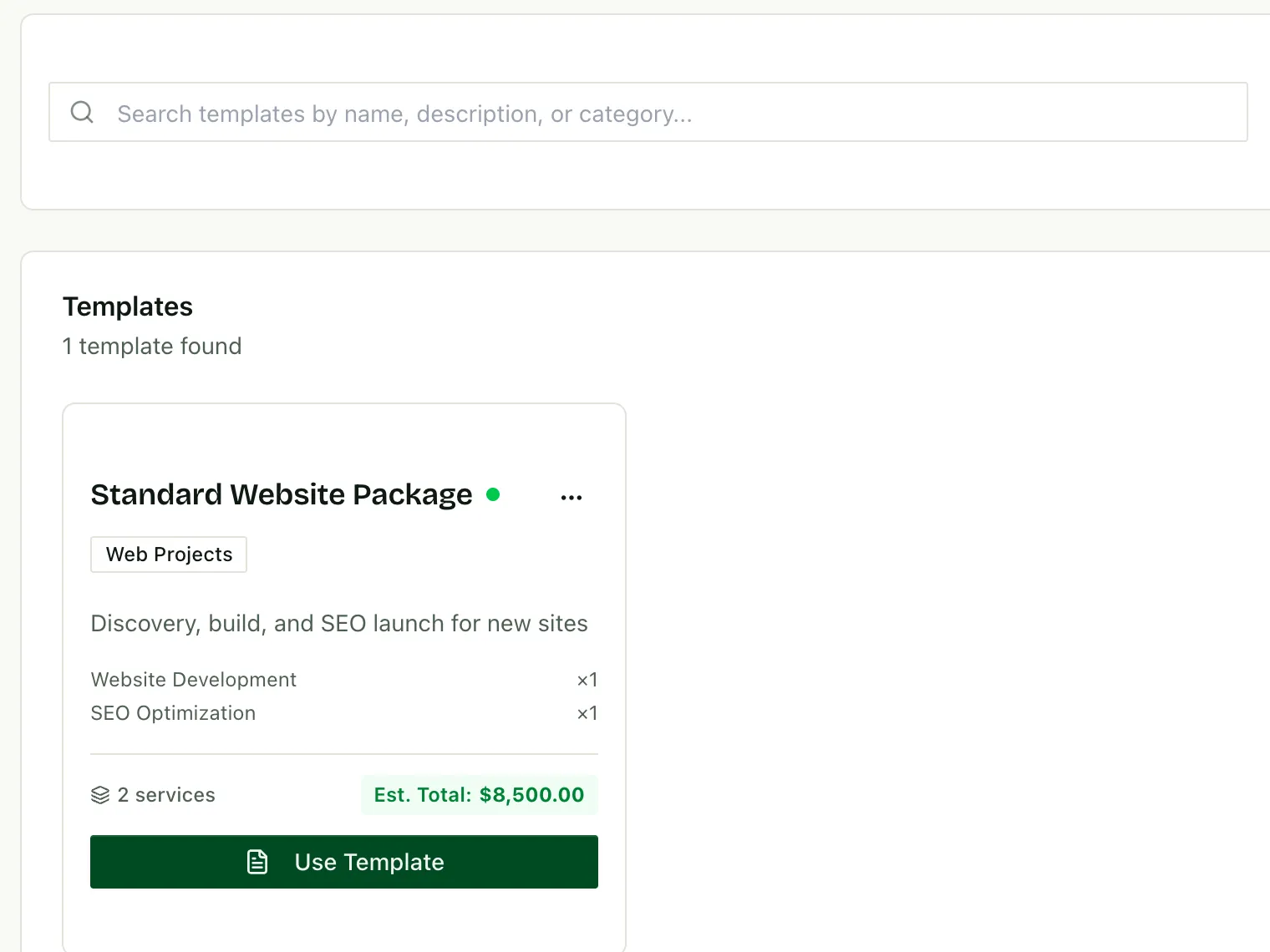Click the 2 services count label
The height and width of the screenshot is (952, 1270).
166,795
